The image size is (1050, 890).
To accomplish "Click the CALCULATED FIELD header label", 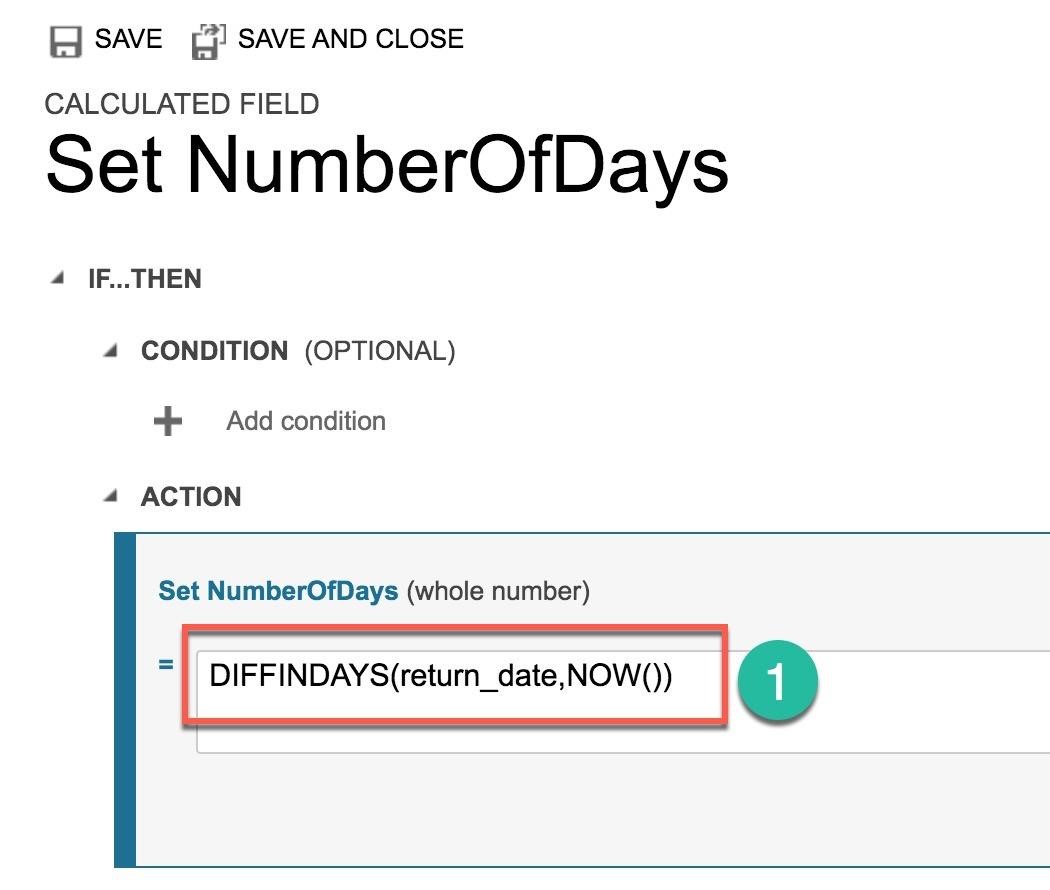I will [x=182, y=104].
